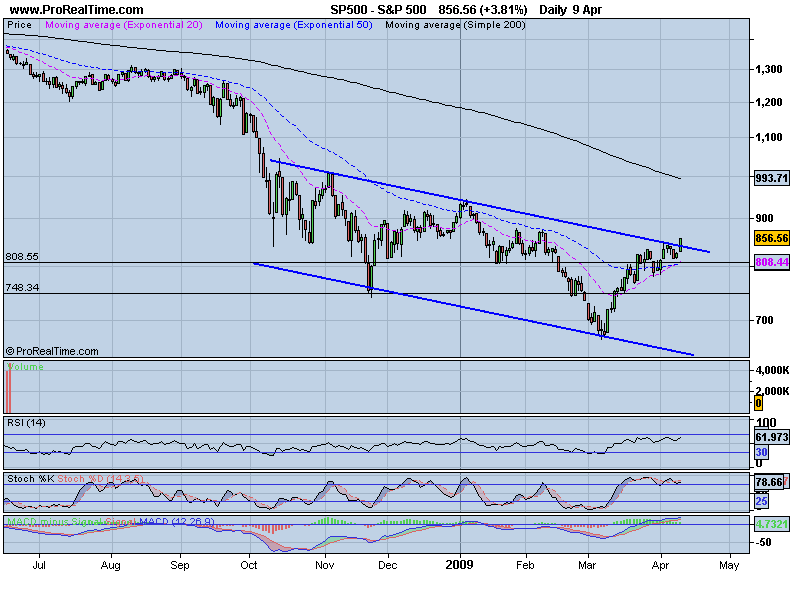The height and width of the screenshot is (600, 800).
Task: Click Moving average (Exponential 50) legend
Action: coord(294,25)
